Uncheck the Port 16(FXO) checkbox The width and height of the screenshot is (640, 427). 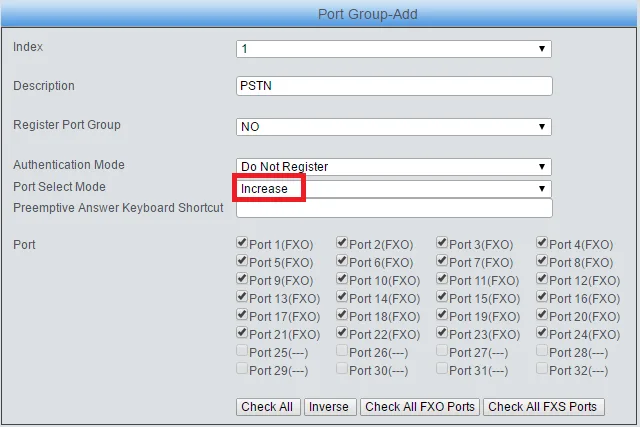[x=542, y=298]
